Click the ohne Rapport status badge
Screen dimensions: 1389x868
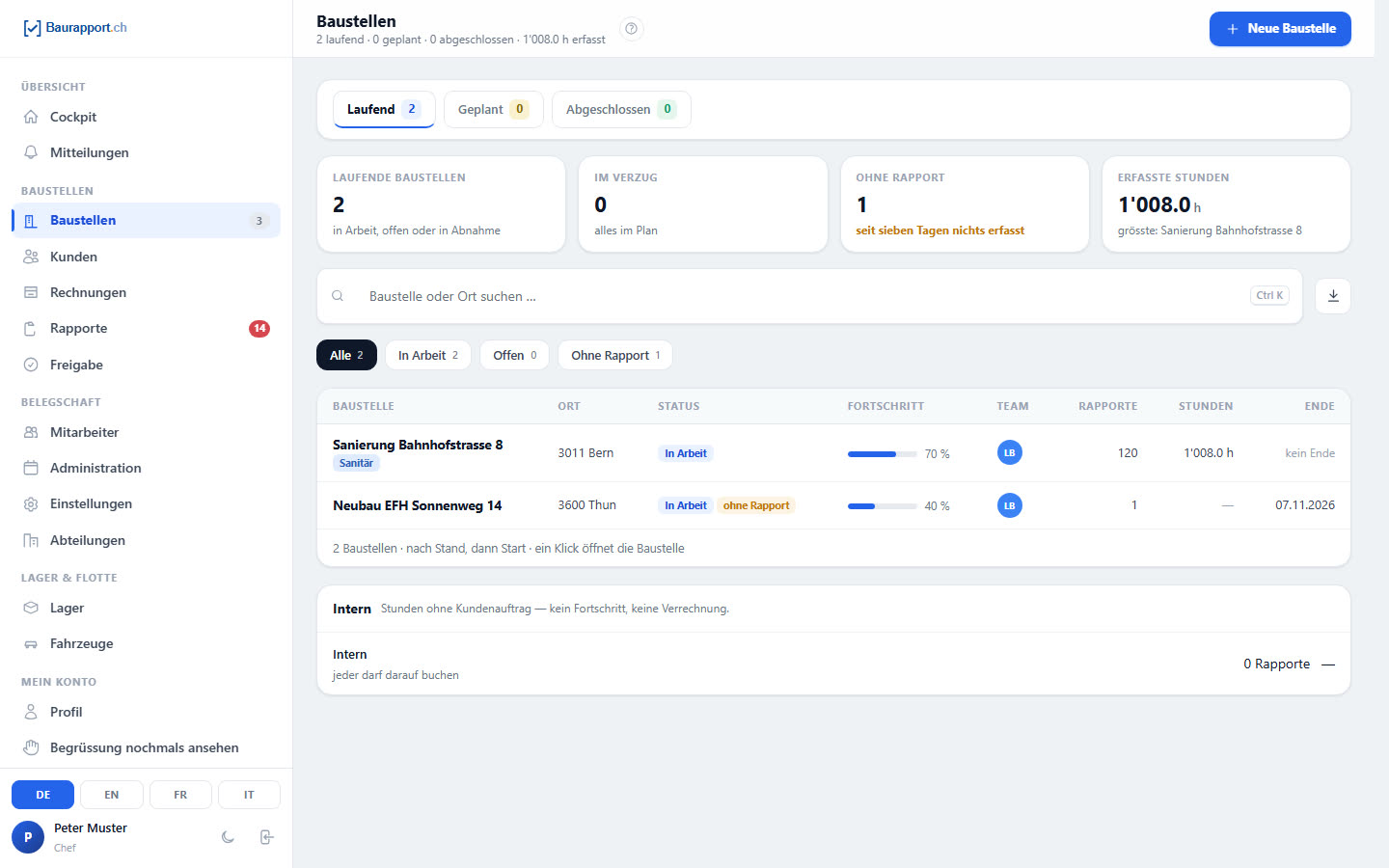click(x=756, y=505)
